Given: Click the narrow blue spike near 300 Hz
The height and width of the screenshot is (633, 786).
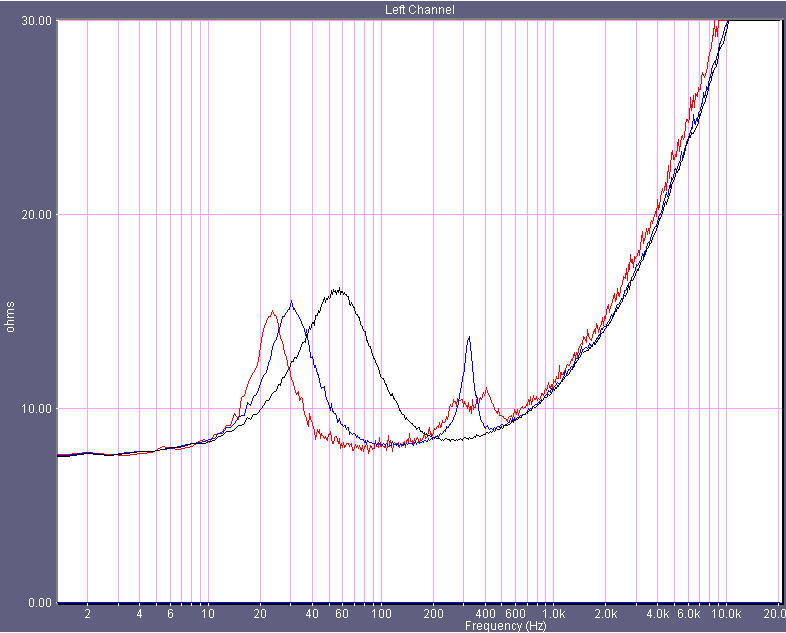Looking at the screenshot, I should tap(468, 338).
